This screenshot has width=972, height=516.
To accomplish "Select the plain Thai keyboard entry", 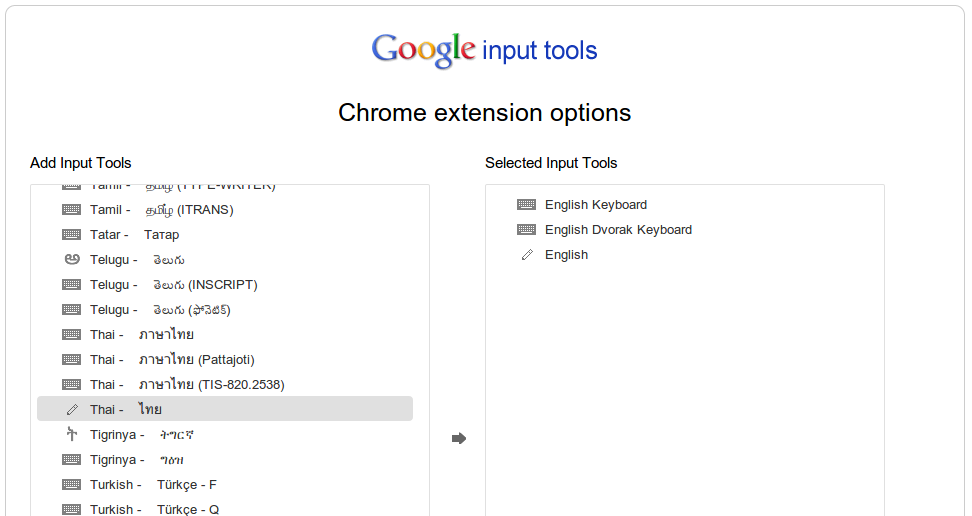I will pos(225,334).
